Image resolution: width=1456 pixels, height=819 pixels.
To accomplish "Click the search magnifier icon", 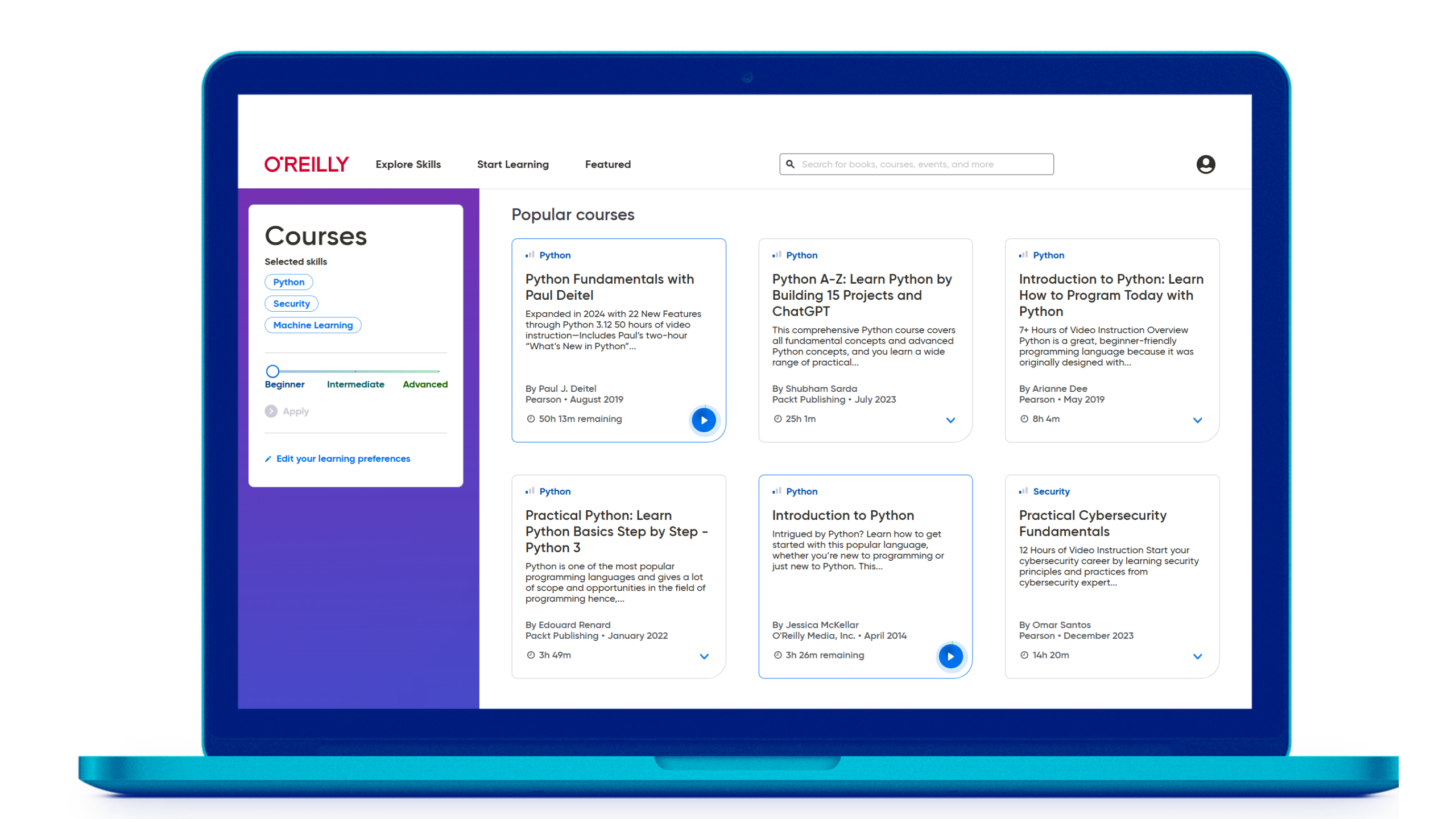I will point(790,164).
